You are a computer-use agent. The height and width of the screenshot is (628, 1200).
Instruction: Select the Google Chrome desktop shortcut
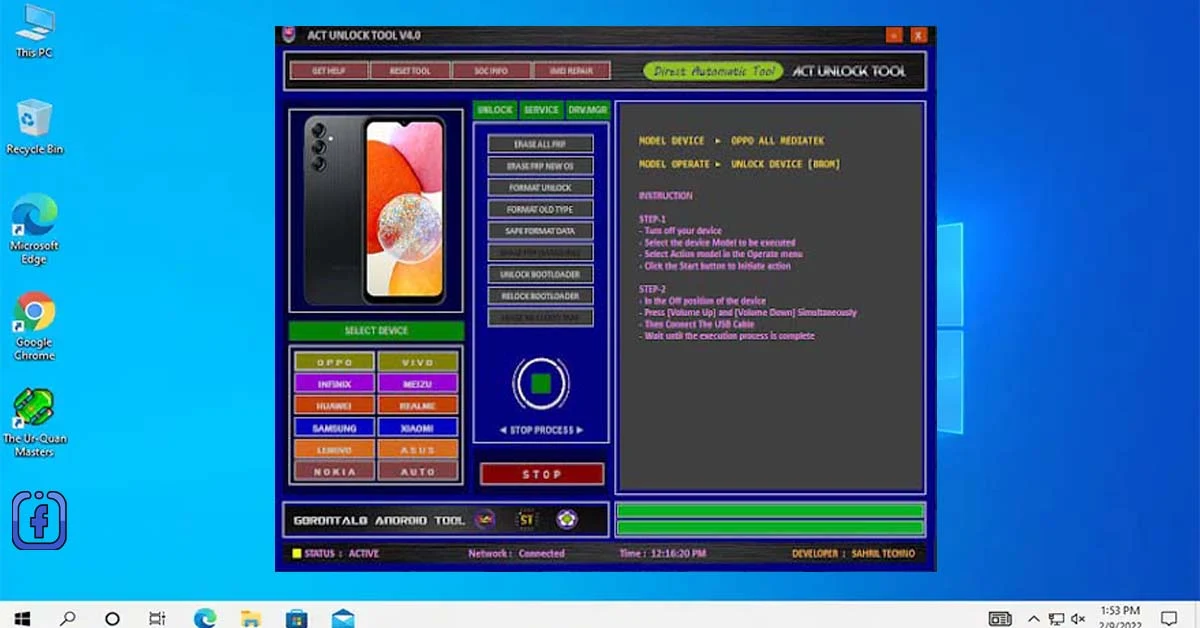(34, 326)
